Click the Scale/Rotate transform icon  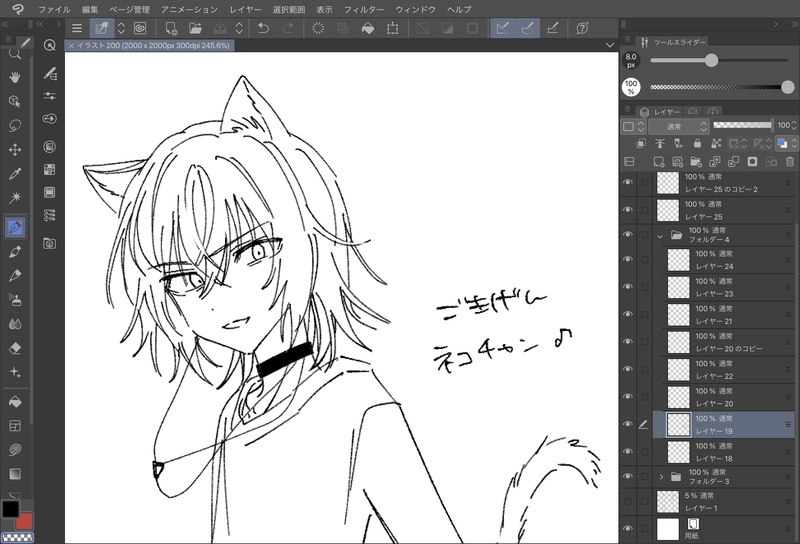tap(392, 28)
